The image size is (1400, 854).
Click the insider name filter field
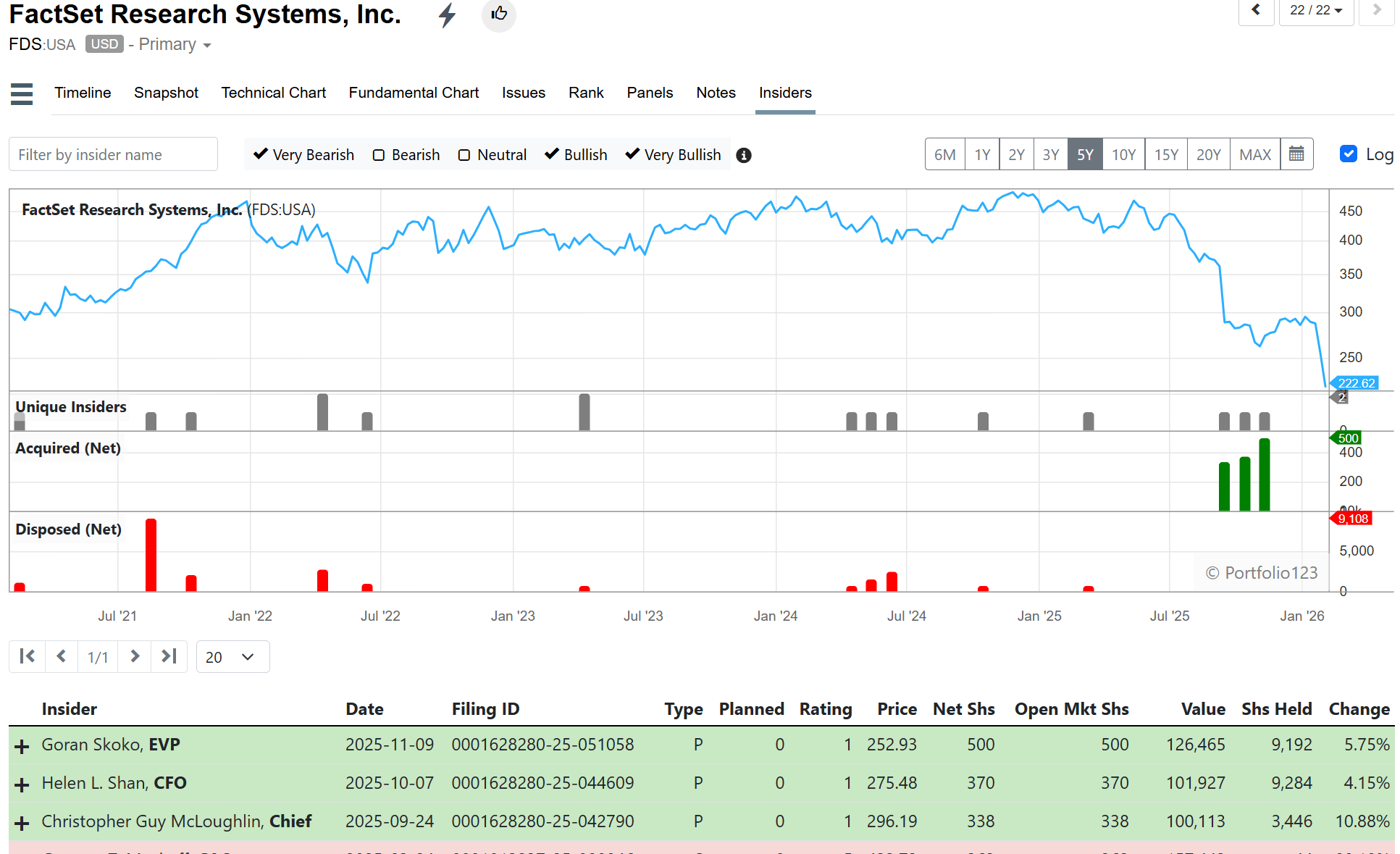[x=113, y=154]
